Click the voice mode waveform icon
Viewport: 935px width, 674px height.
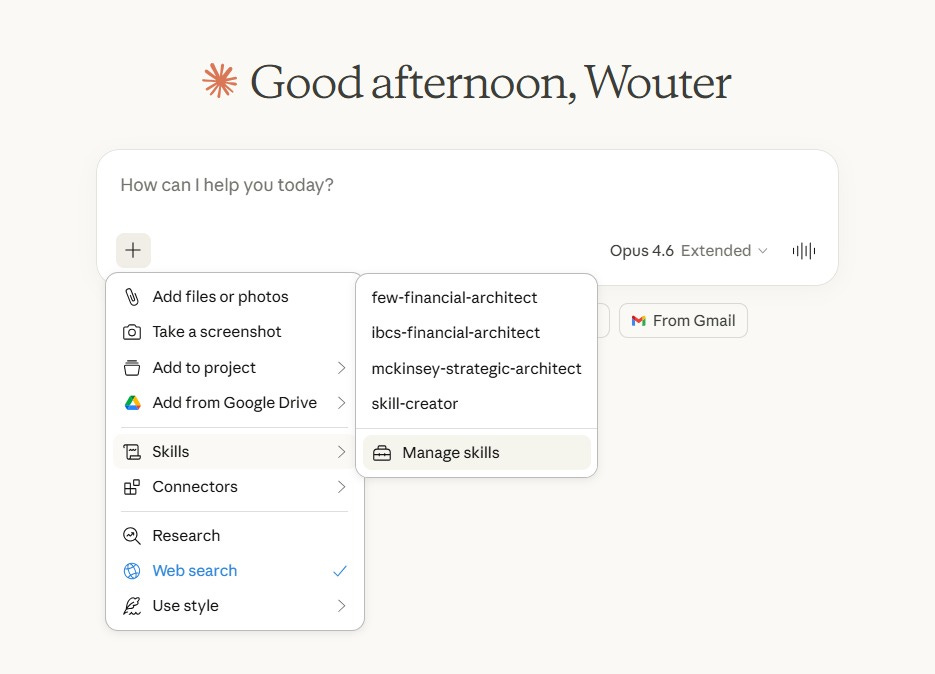(804, 251)
